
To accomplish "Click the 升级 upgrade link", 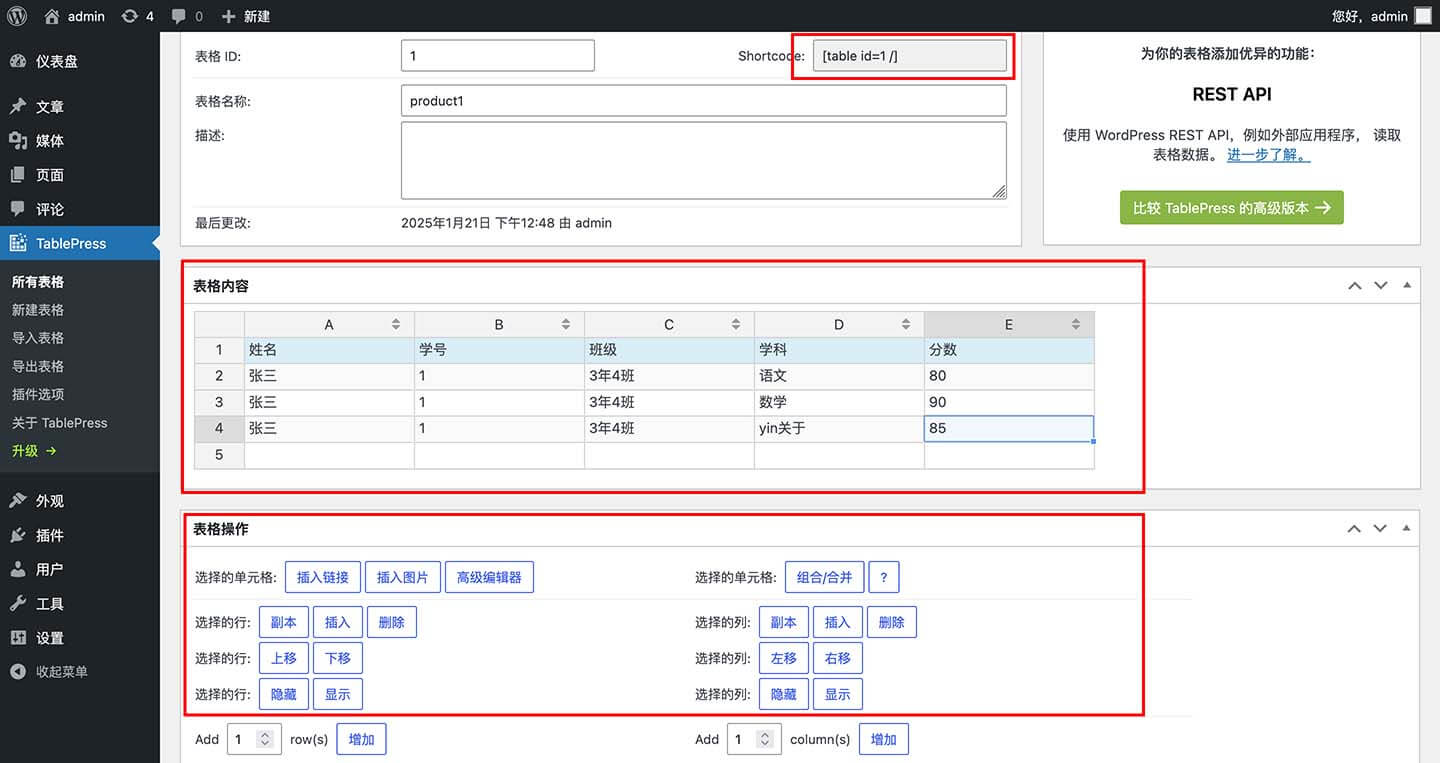I will tap(34, 451).
